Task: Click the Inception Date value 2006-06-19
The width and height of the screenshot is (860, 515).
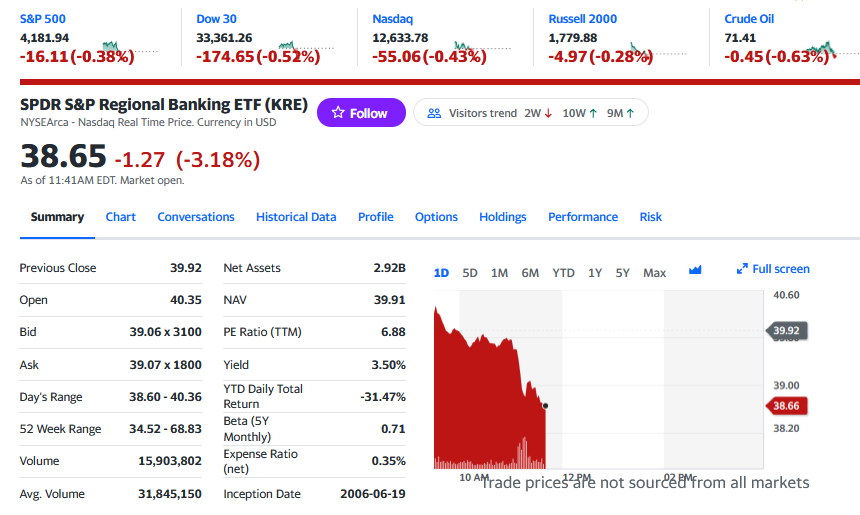Action: (373, 494)
